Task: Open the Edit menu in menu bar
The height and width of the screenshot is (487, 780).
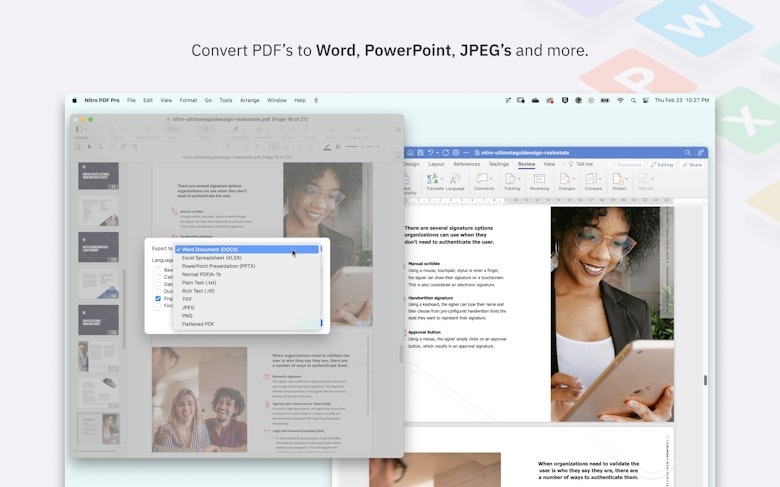Action: 148,100
